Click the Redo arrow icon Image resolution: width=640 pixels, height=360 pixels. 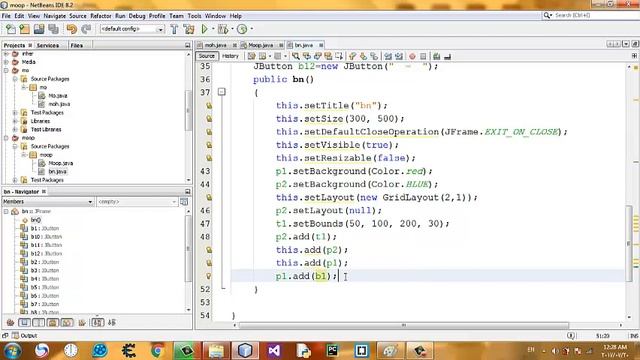[86, 29]
